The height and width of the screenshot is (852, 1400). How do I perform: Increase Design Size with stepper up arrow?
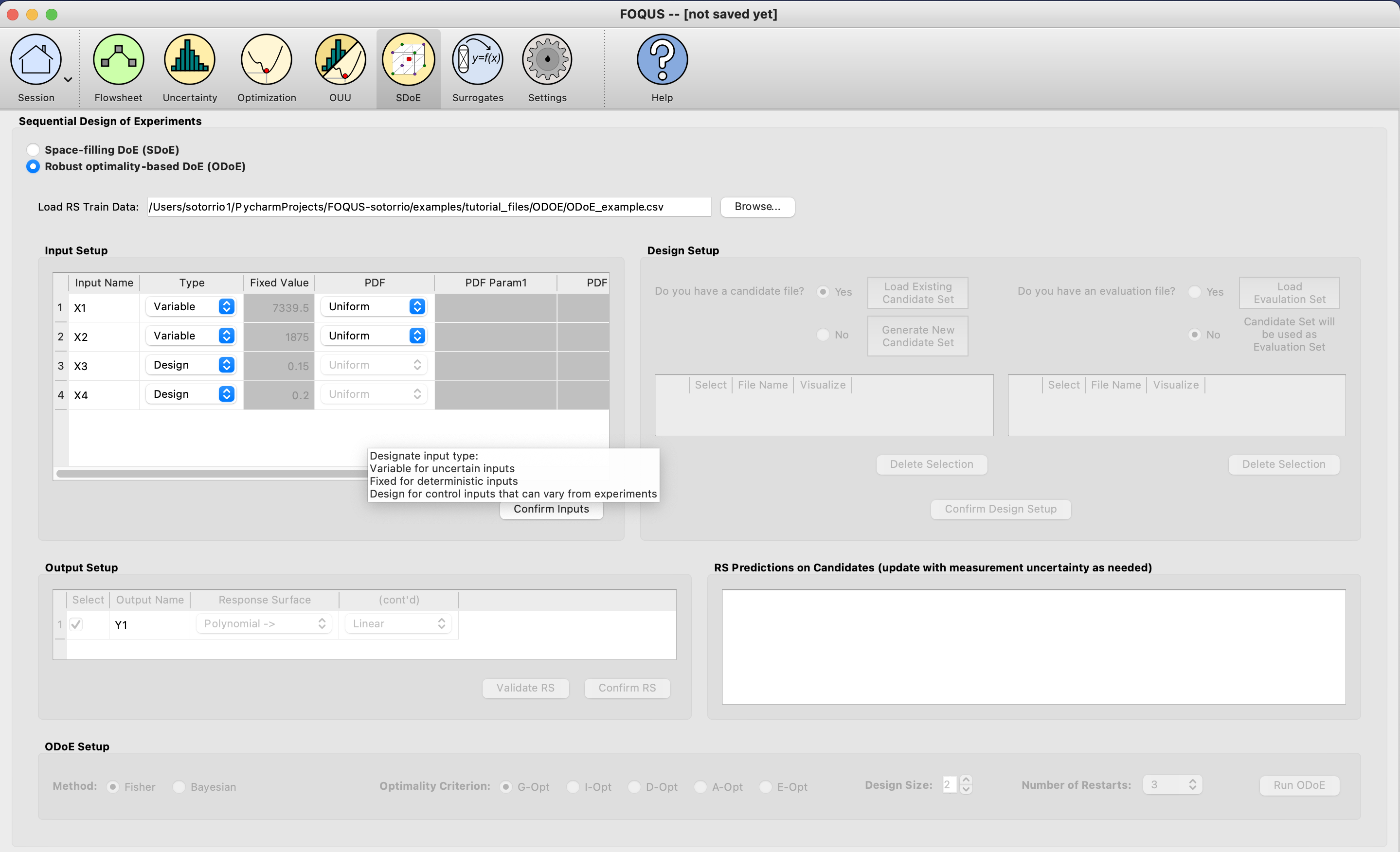tap(966, 781)
